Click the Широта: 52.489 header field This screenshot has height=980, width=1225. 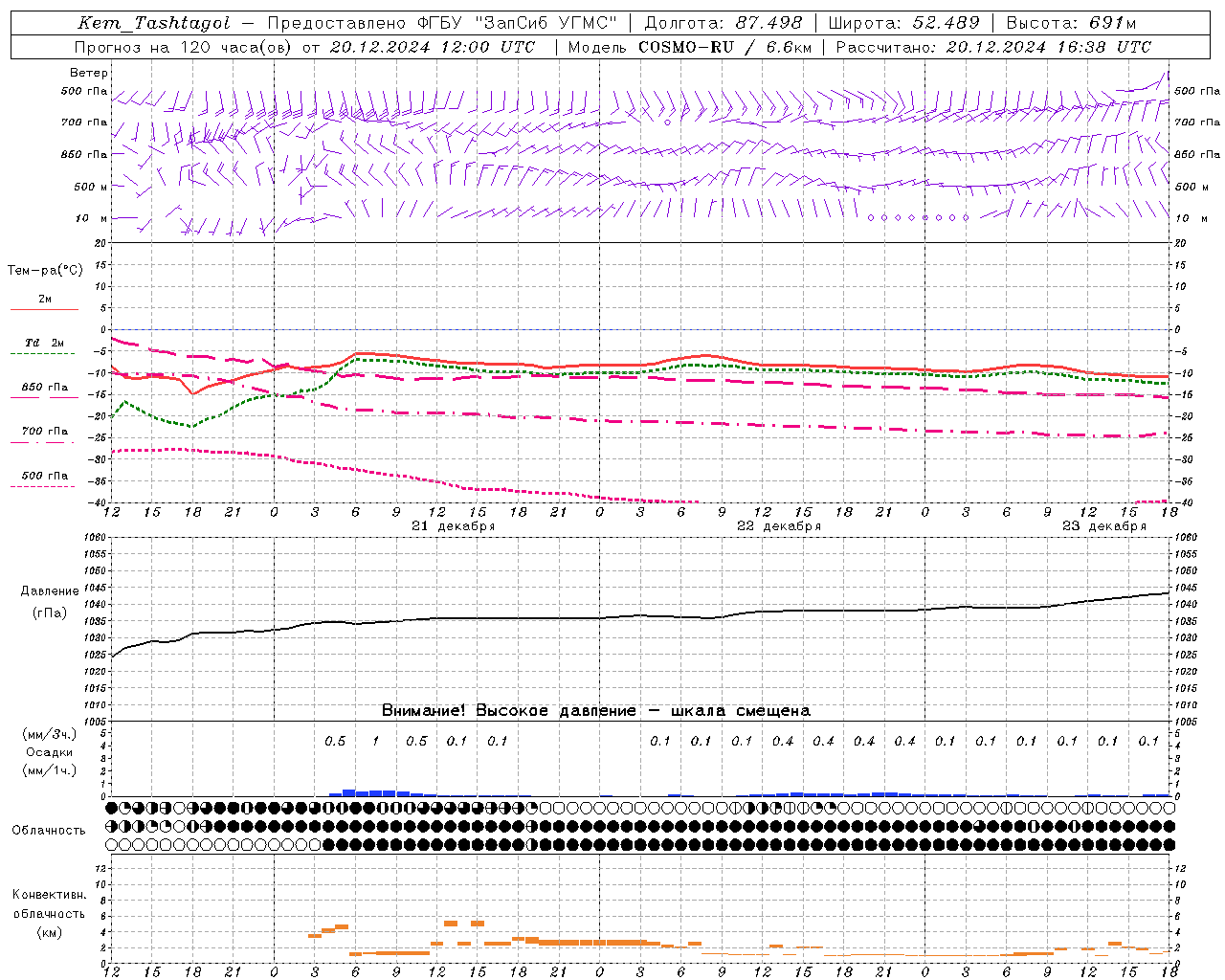903,23
